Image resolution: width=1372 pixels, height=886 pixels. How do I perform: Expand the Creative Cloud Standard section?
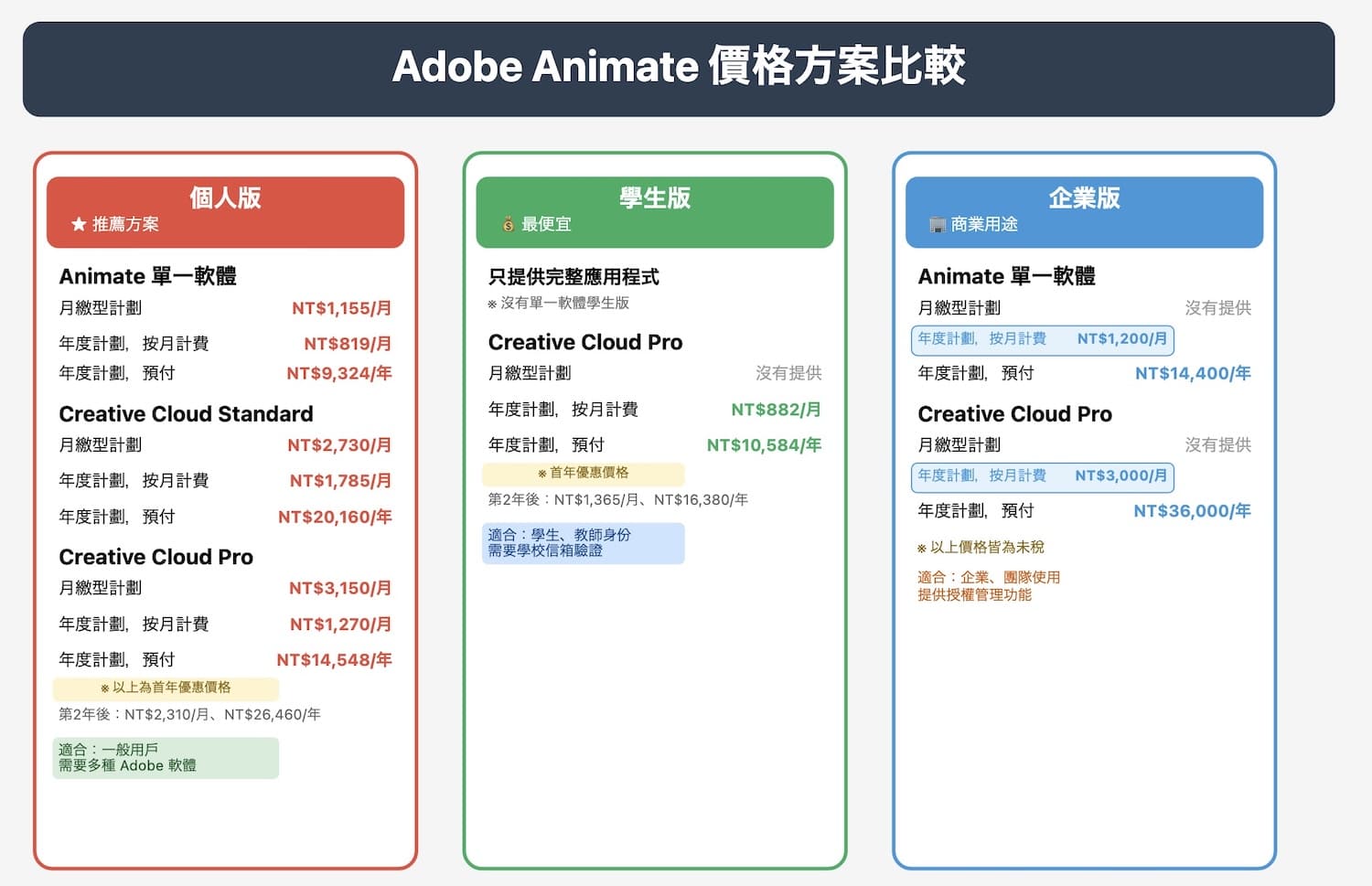[186, 413]
